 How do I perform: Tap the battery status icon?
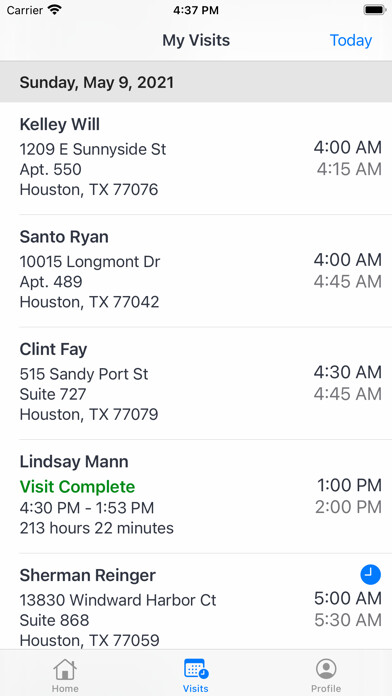point(374,10)
